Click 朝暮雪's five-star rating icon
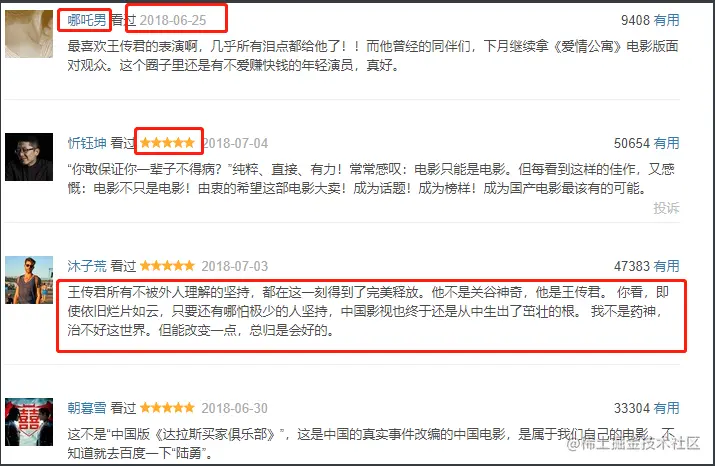Image resolution: width=715 pixels, height=466 pixels. pyautogui.click(x=167, y=408)
